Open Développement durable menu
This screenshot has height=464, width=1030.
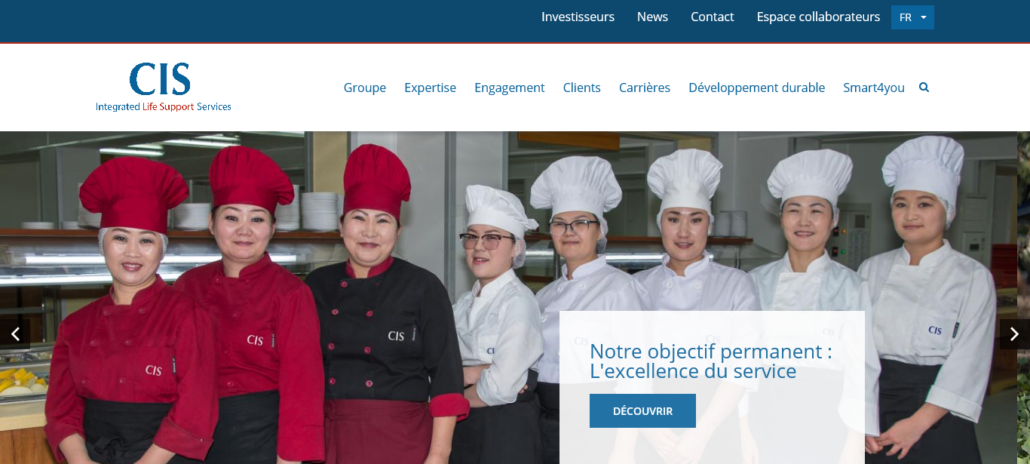[757, 87]
